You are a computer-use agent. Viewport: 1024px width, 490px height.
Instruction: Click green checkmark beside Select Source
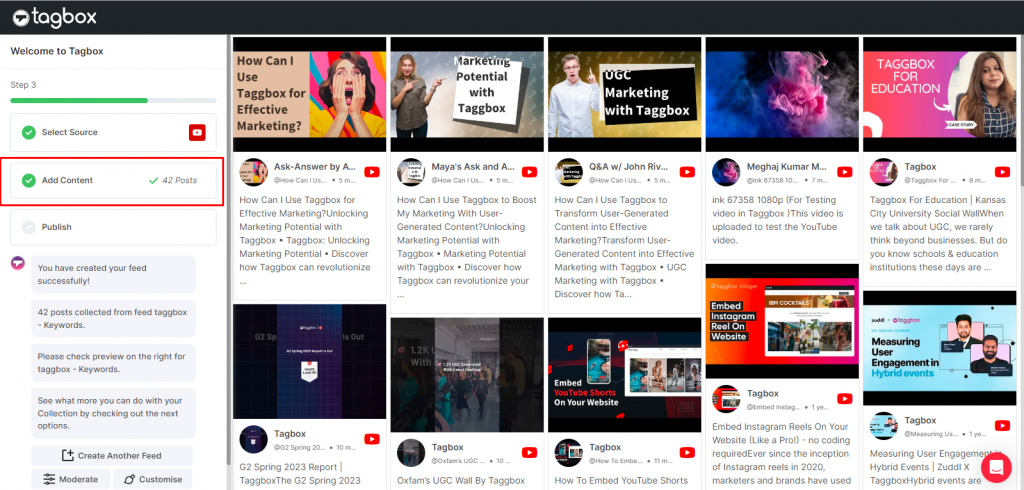29,132
